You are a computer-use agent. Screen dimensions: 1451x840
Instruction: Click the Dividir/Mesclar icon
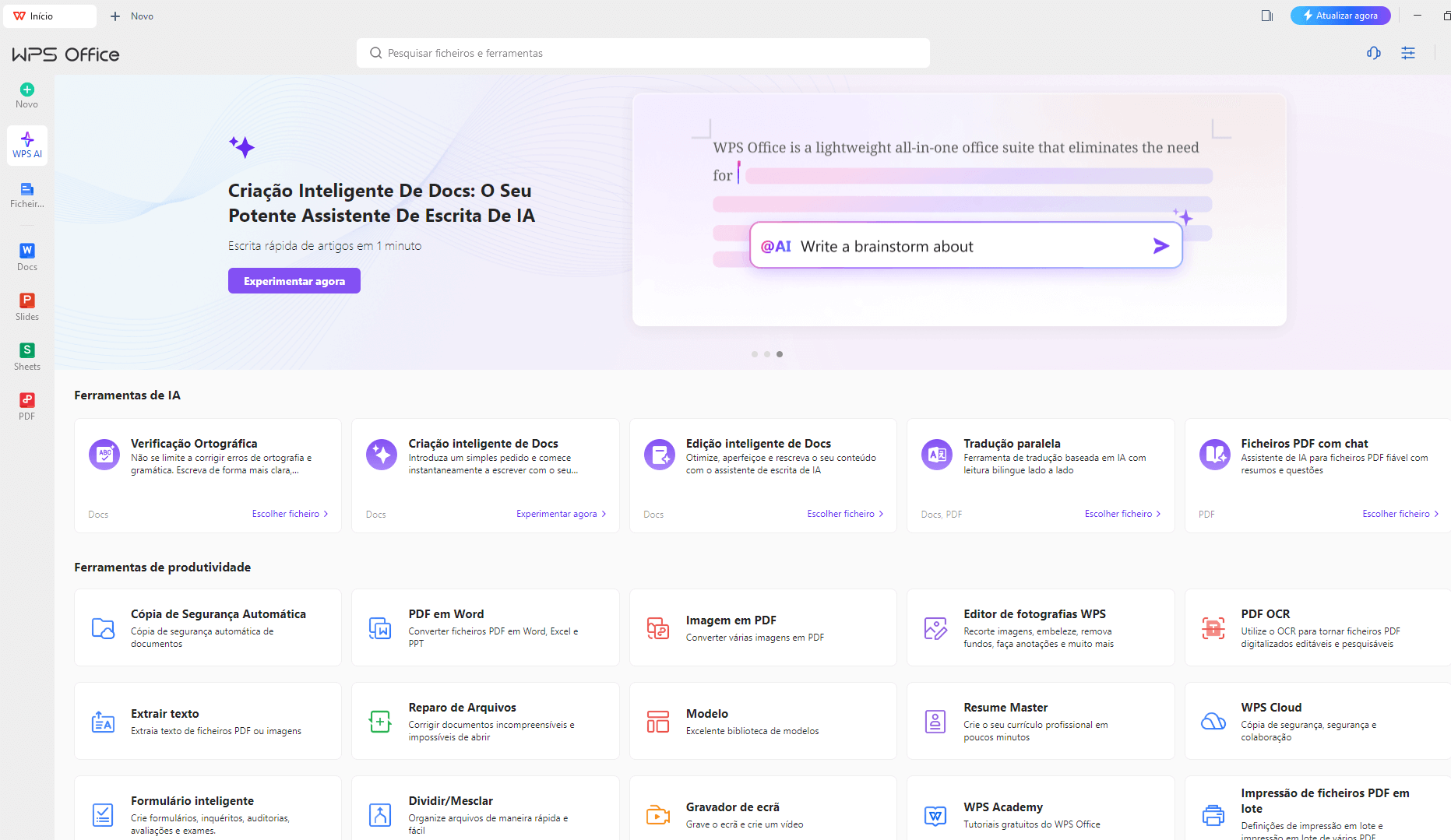click(x=380, y=815)
